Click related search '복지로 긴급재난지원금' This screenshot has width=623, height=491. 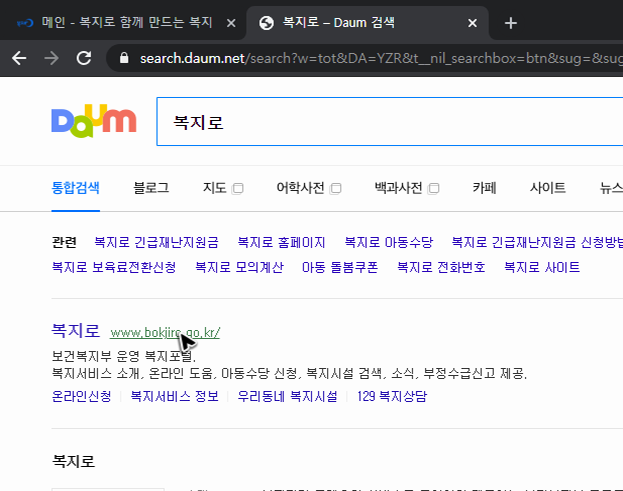coord(156,242)
